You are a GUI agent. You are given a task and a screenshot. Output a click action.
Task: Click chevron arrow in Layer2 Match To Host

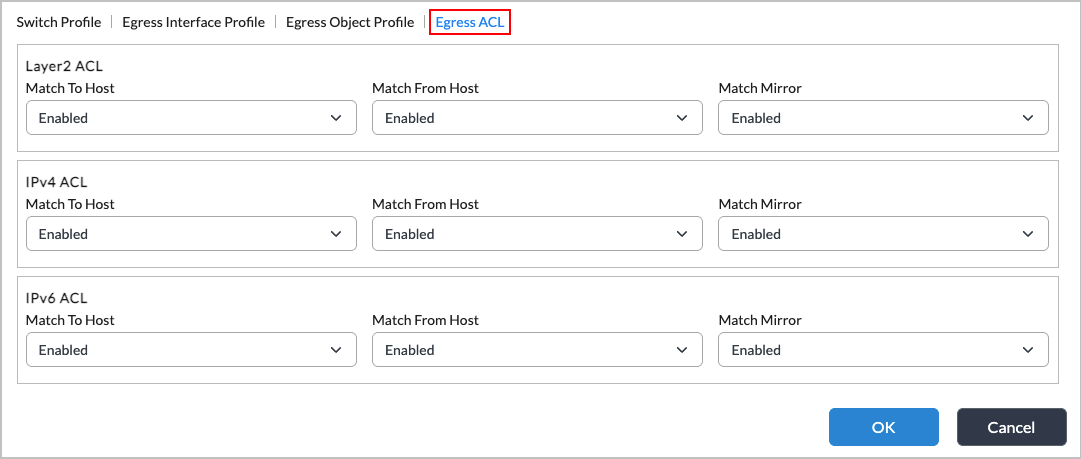pos(336,118)
